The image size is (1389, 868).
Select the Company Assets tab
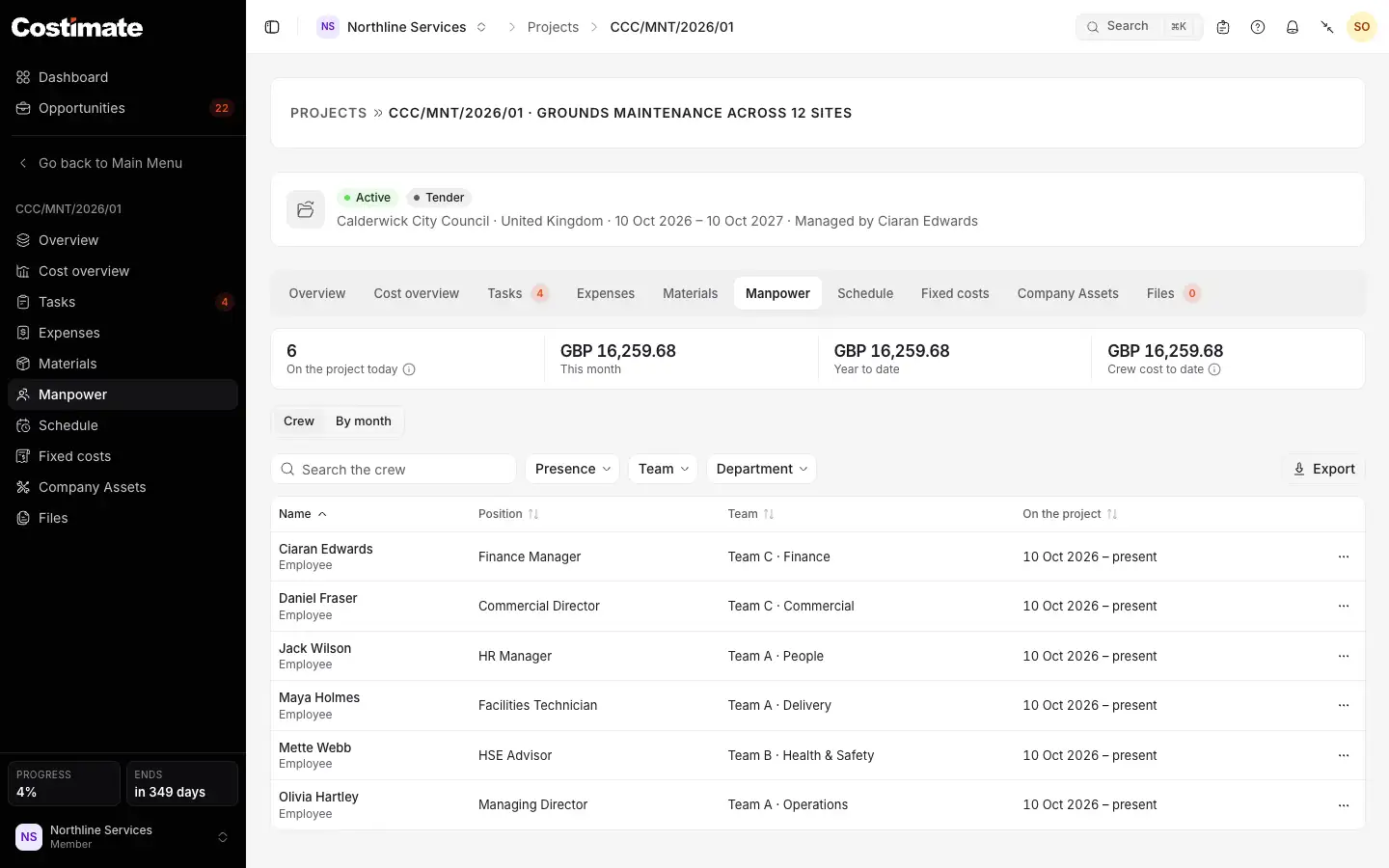[1068, 293]
